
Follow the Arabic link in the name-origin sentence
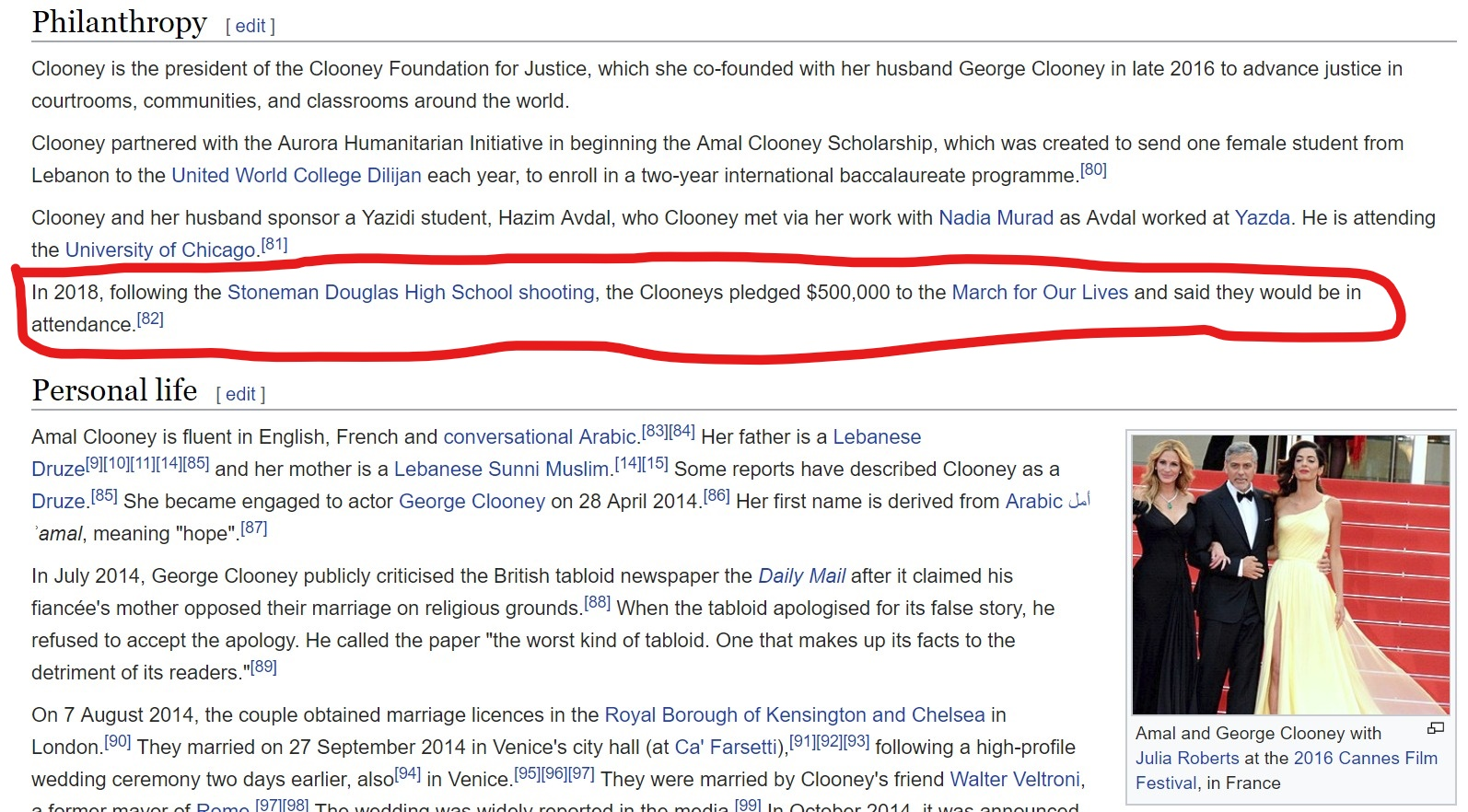pos(1033,501)
